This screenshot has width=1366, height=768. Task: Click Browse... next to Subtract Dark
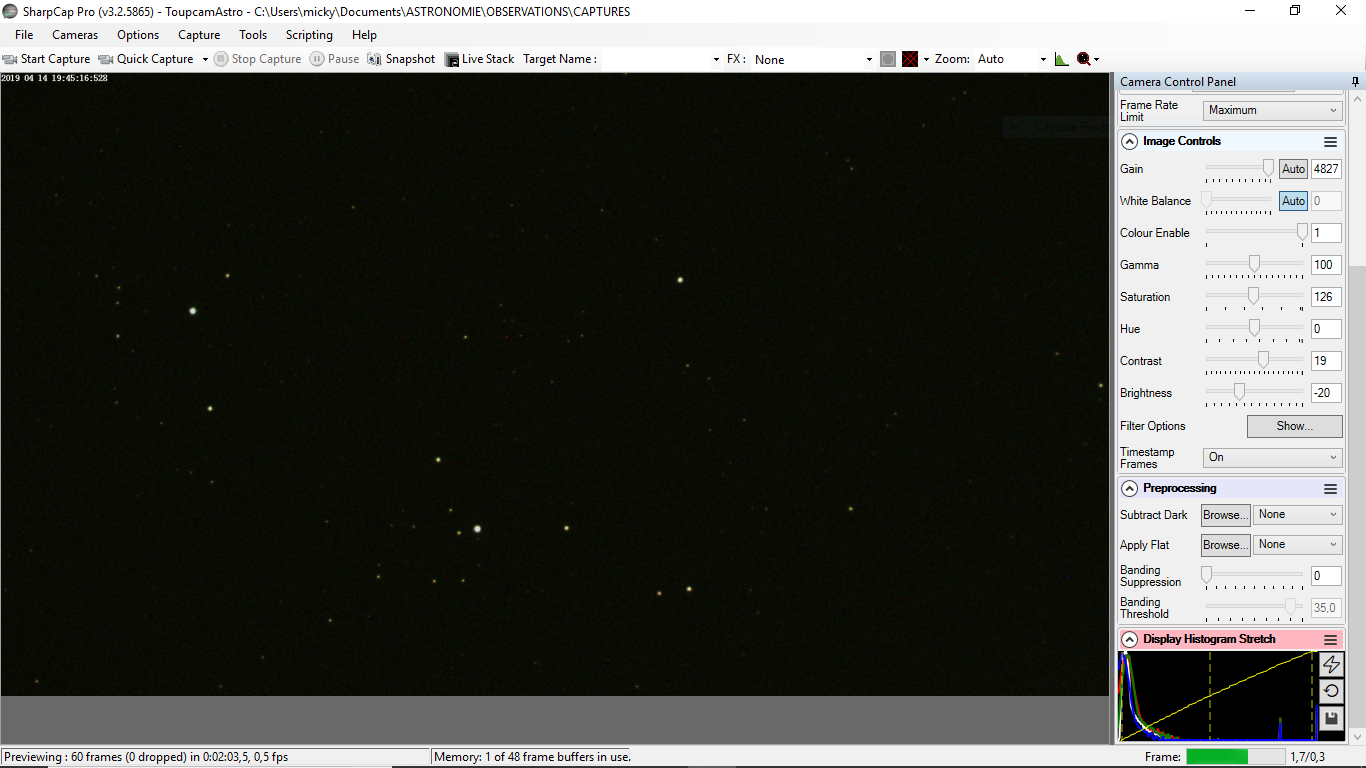click(1225, 515)
